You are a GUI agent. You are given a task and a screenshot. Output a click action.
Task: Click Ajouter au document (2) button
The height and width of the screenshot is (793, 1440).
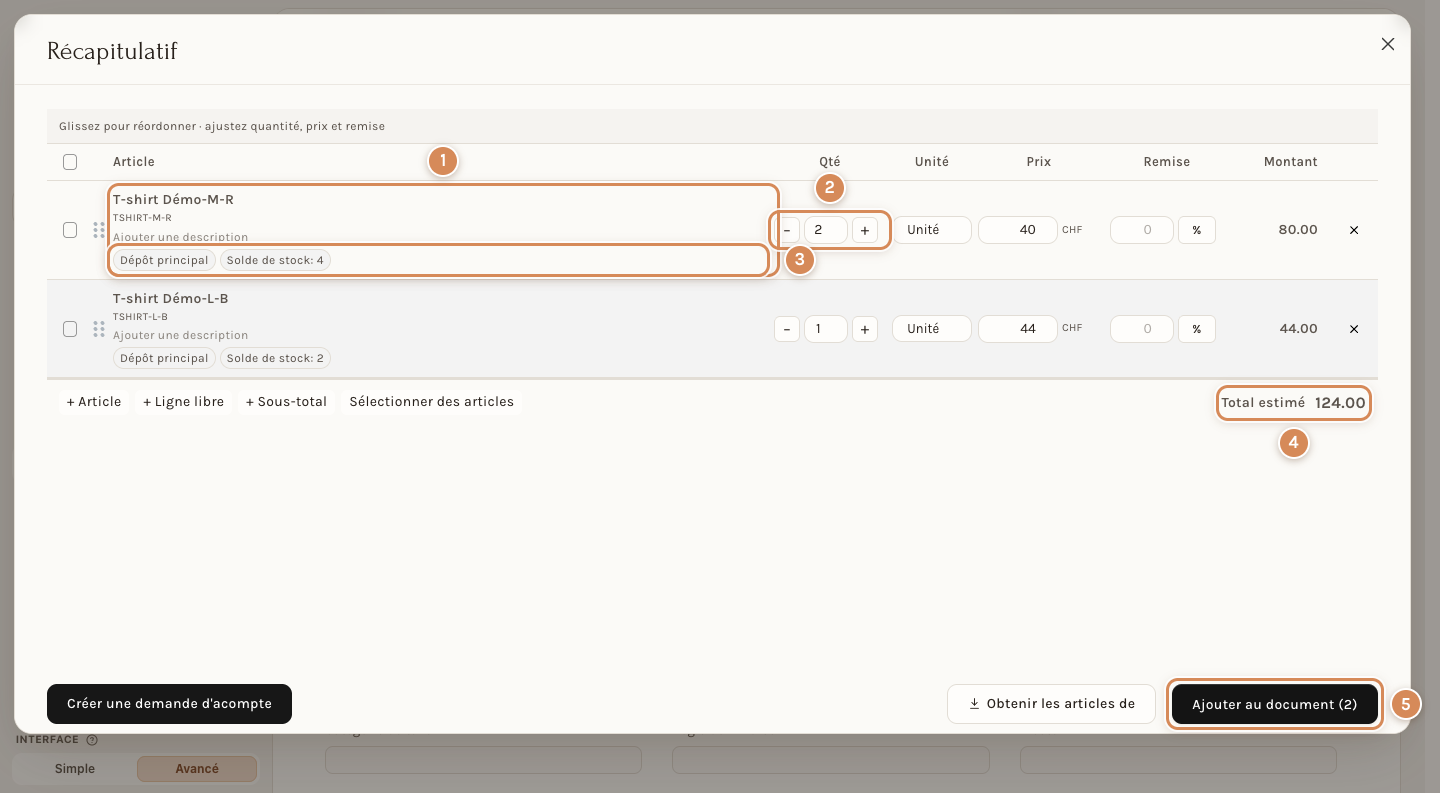pos(1275,704)
